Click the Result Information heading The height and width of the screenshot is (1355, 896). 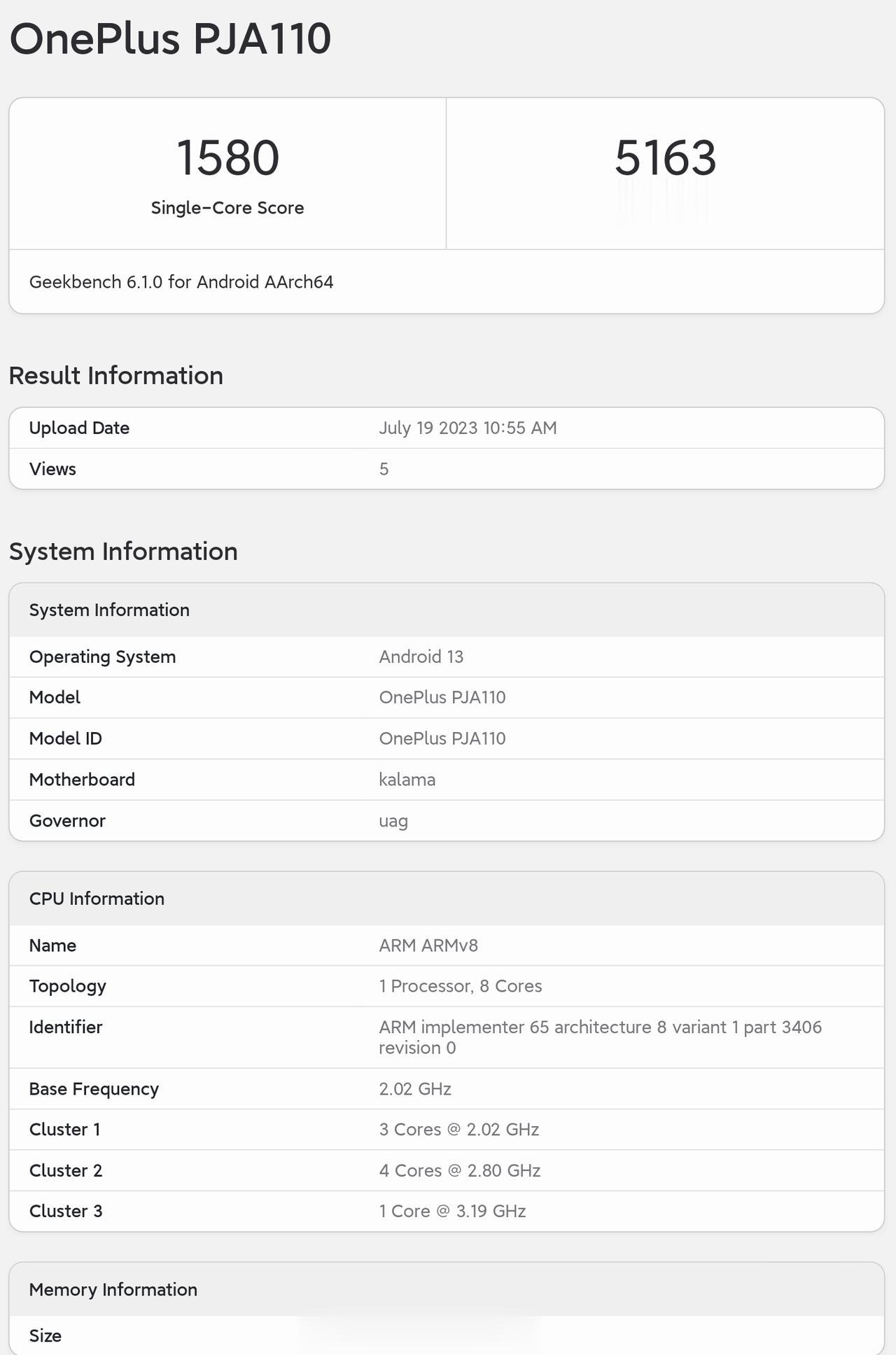coord(116,376)
